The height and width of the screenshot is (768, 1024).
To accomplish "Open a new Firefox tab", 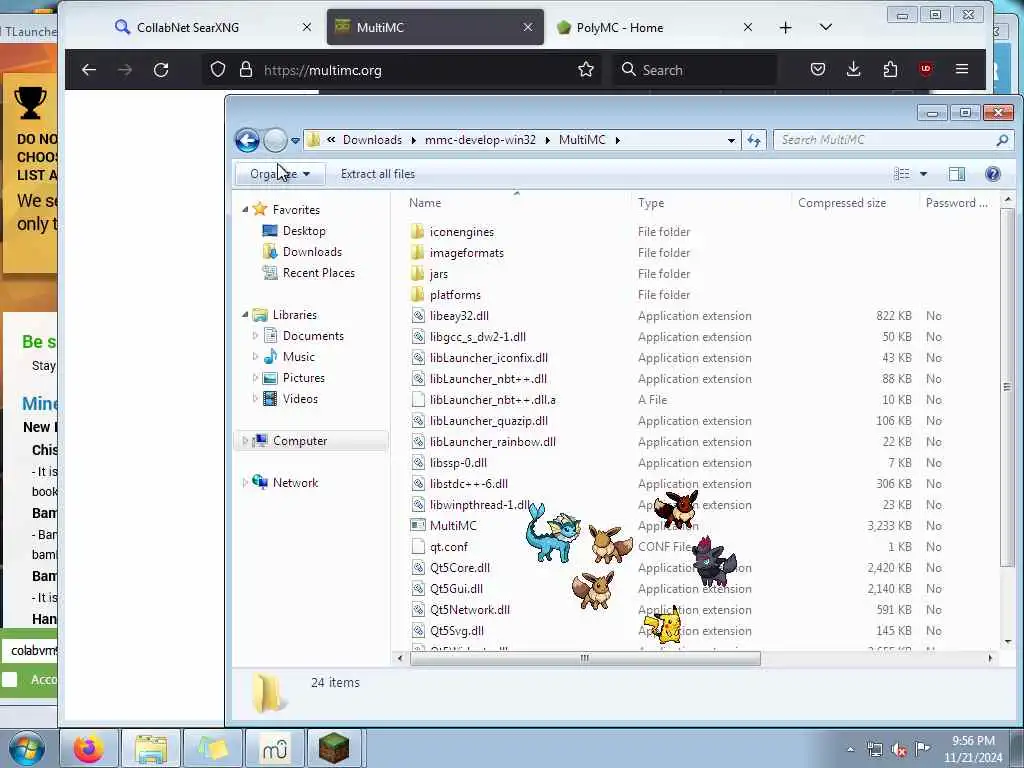I will pos(786,27).
